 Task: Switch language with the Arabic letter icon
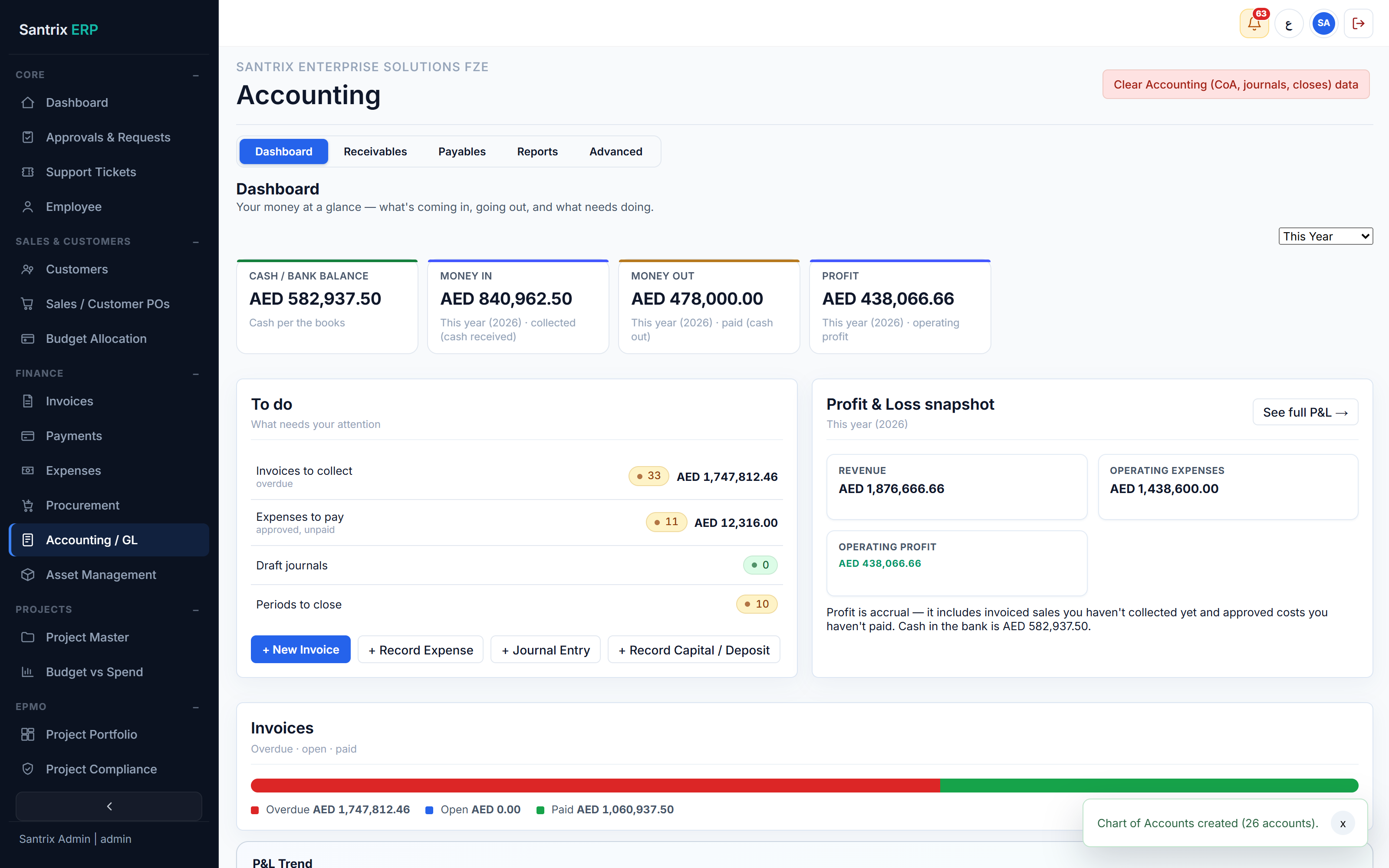[x=1289, y=23]
